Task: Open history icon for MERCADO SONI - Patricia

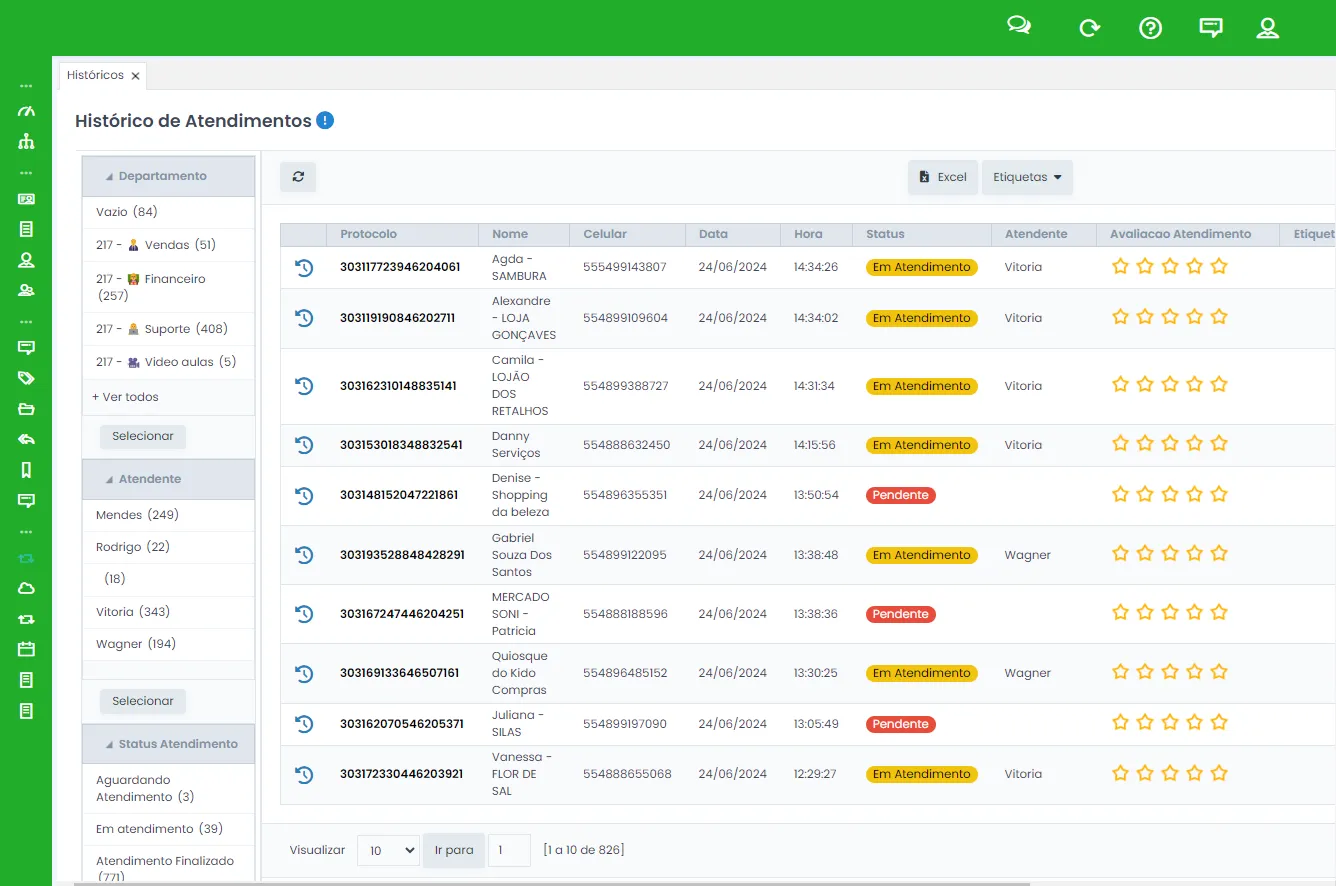Action: (x=304, y=614)
